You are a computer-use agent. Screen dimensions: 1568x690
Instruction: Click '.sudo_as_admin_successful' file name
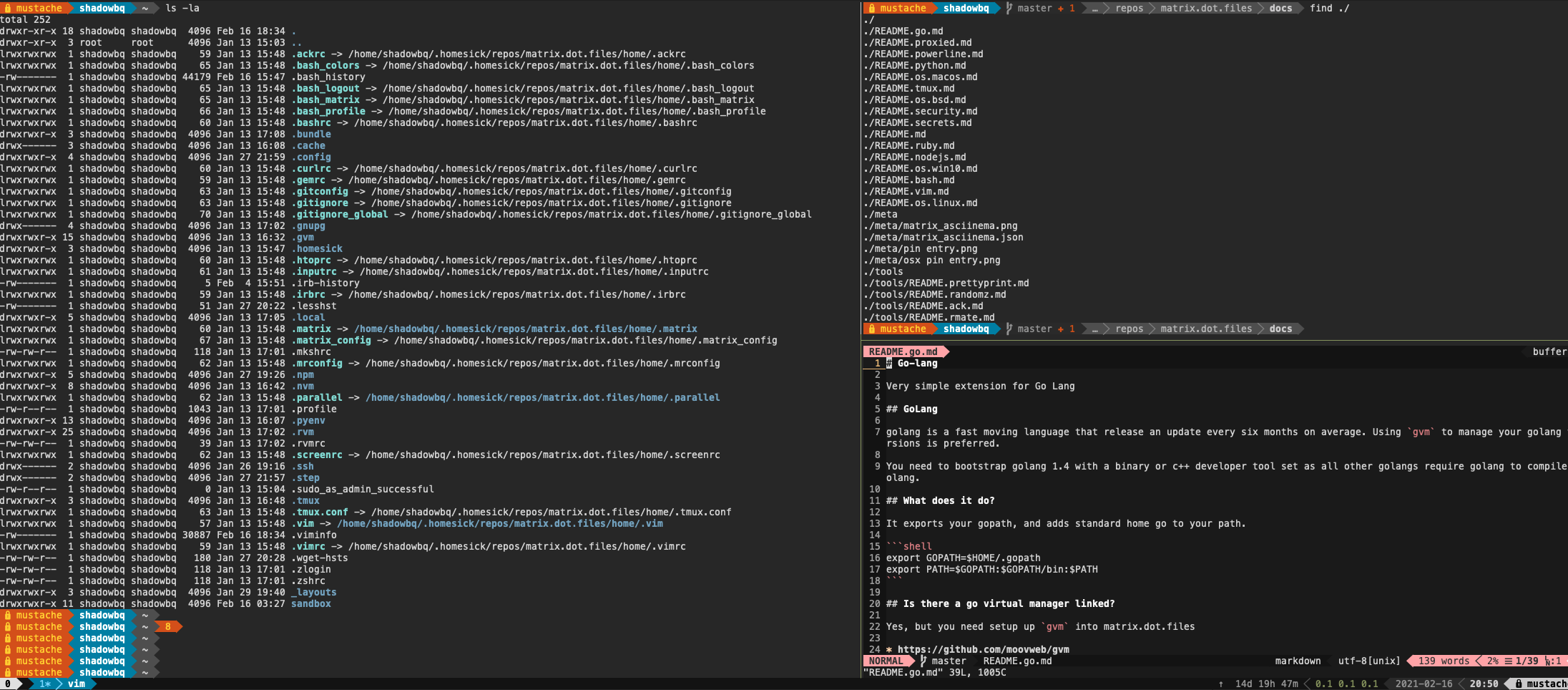pyautogui.click(x=363, y=490)
